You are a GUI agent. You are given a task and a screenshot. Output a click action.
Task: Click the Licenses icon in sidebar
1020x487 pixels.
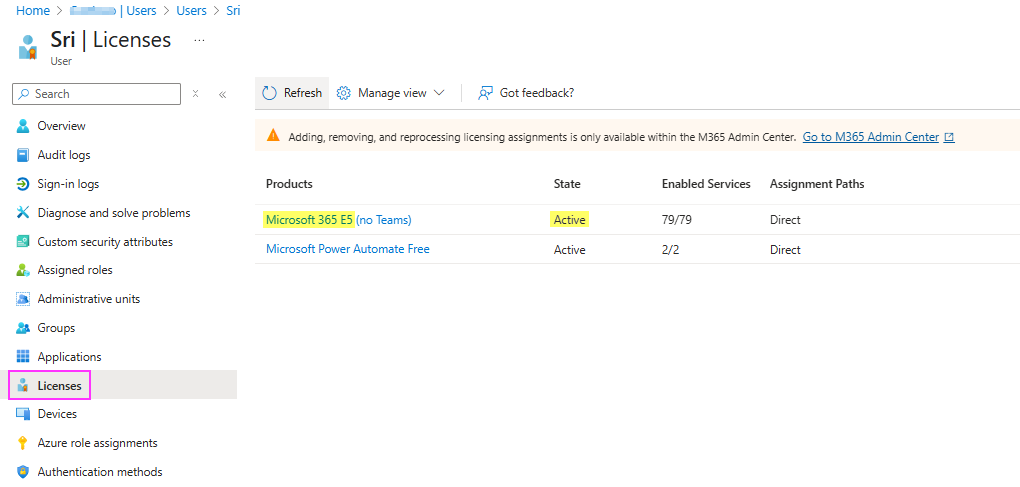tap(23, 386)
